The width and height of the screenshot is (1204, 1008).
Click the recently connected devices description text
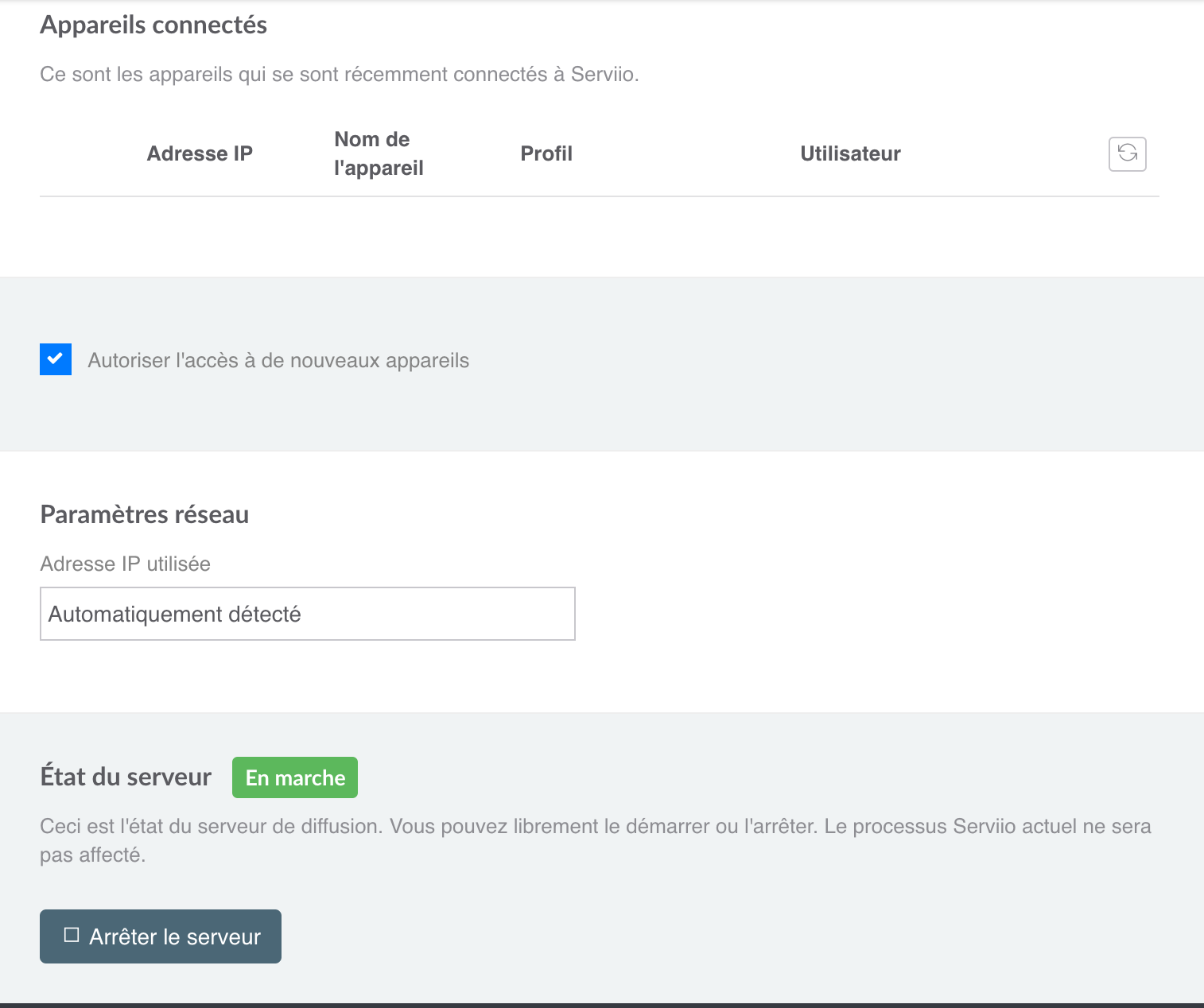click(x=340, y=75)
